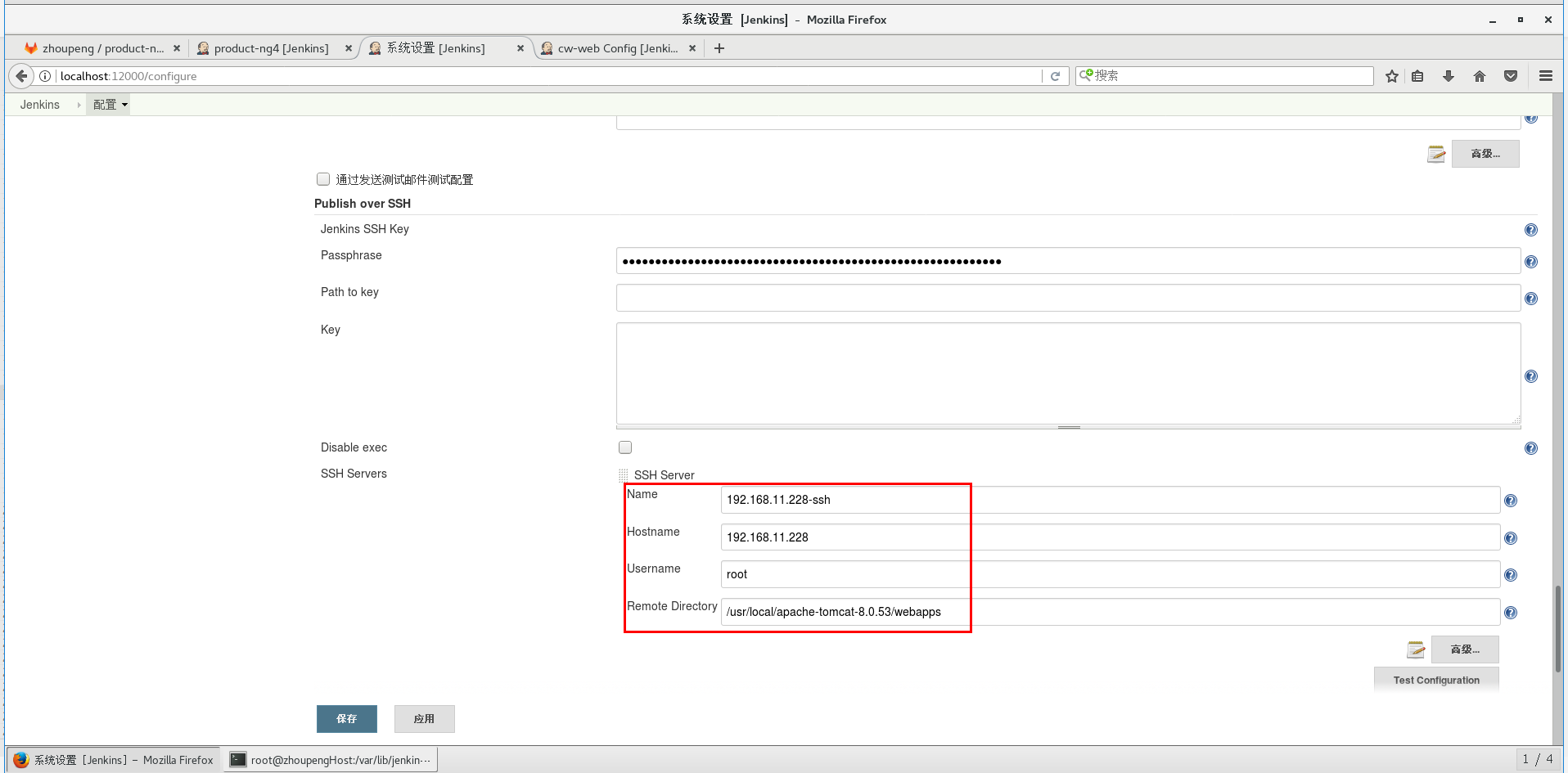Click into Passphrase field
Image resolution: width=1568 pixels, height=773 pixels.
(1068, 262)
